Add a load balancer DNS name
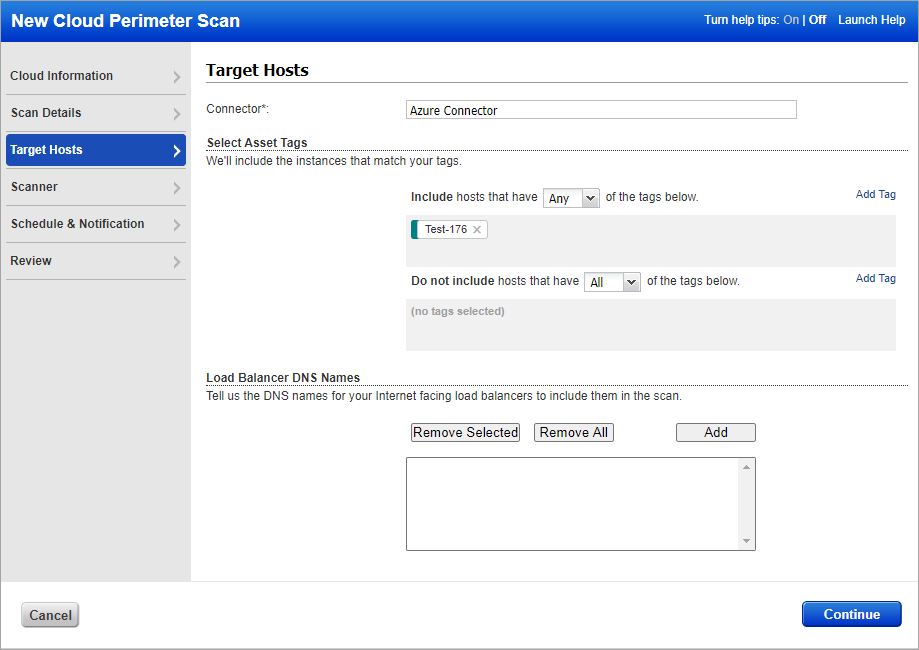919x650 pixels. tap(716, 433)
